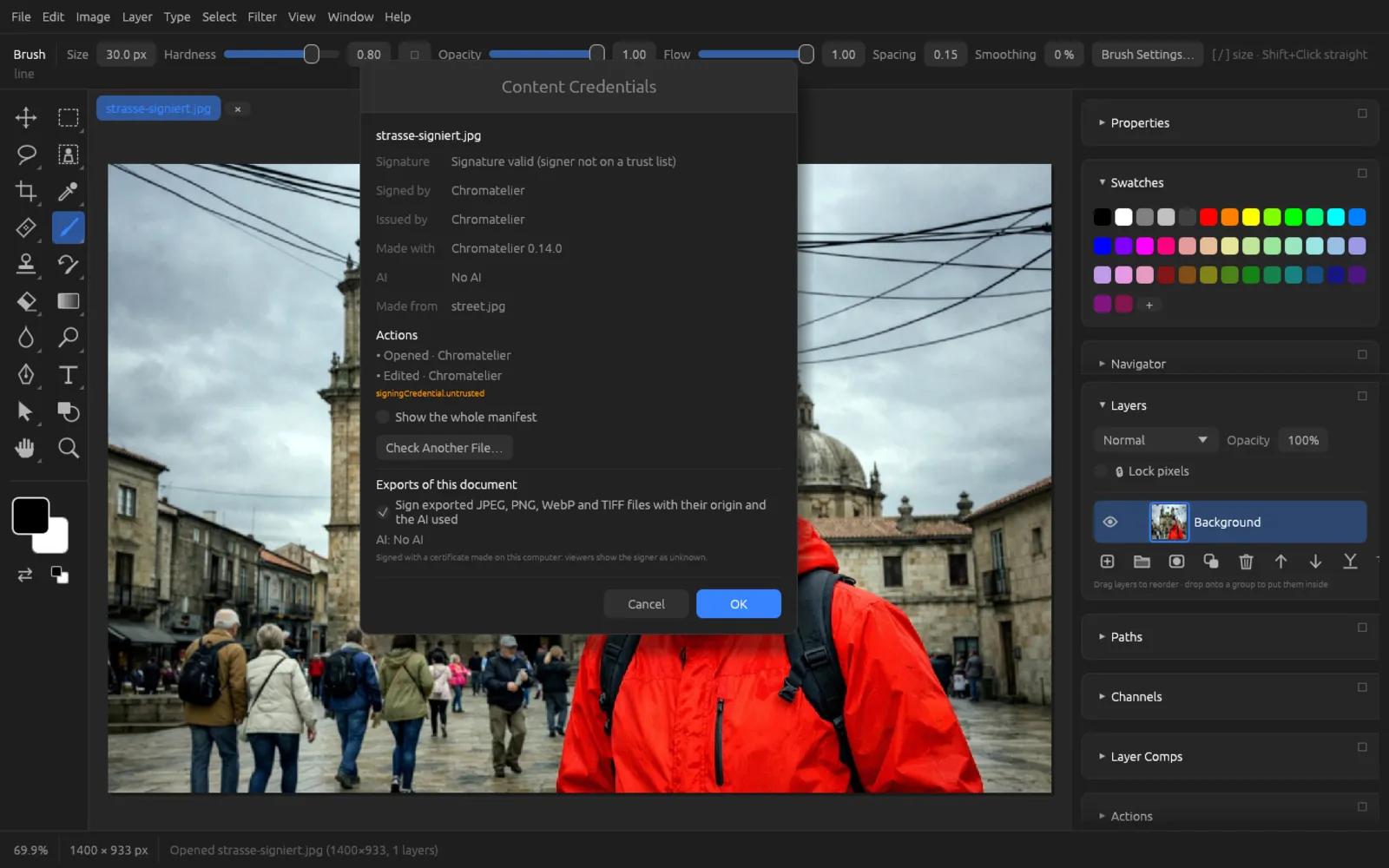Check Show the whole manifest
The height and width of the screenshot is (868, 1389).
point(383,418)
